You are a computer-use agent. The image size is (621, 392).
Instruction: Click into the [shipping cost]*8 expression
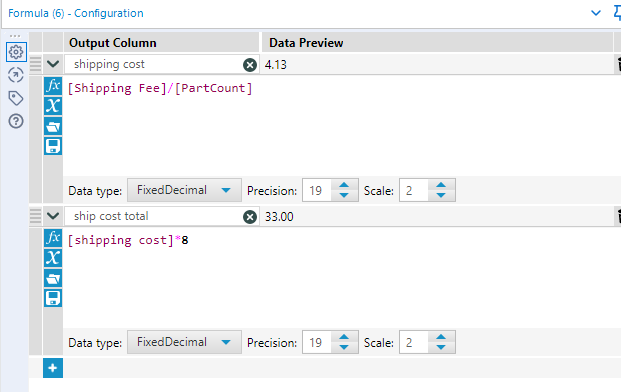click(128, 240)
